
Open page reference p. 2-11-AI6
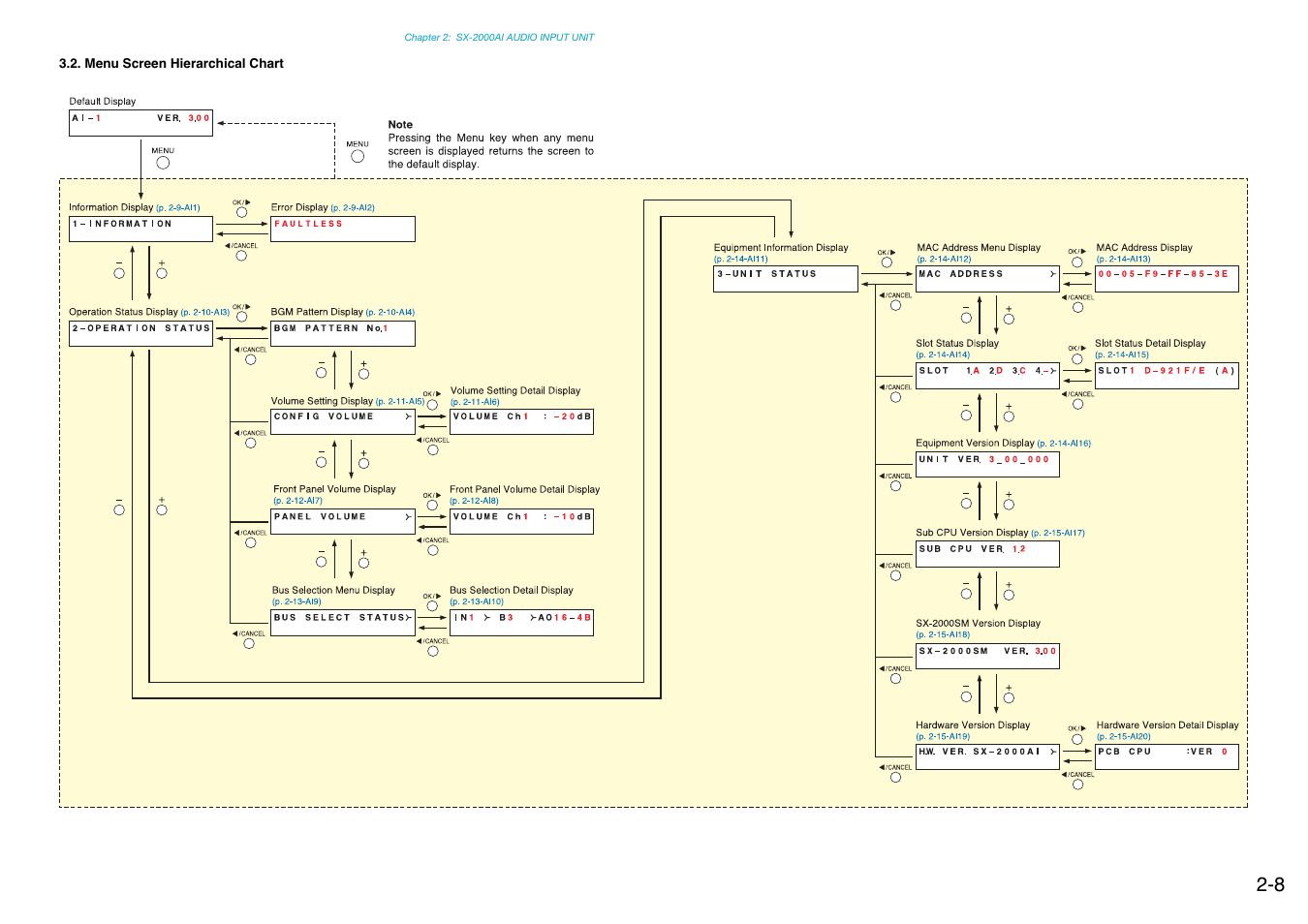click(x=475, y=402)
